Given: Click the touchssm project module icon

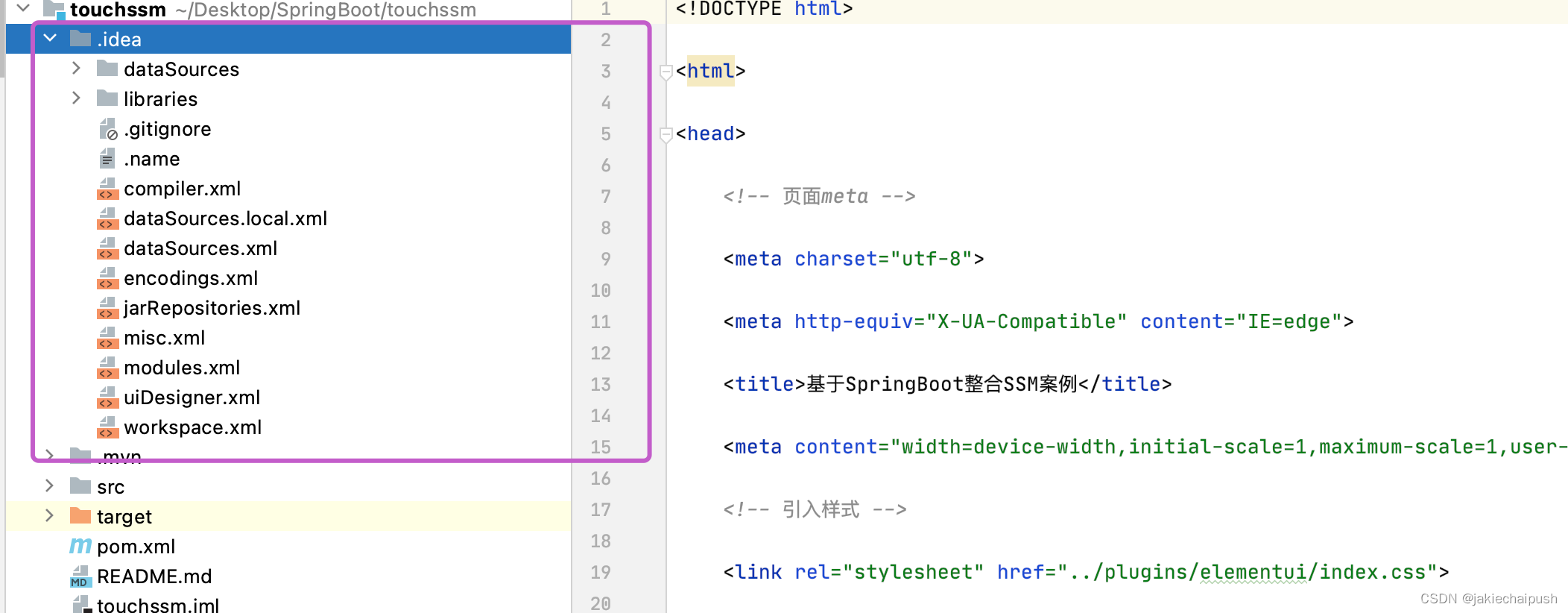Looking at the screenshot, I should tap(54, 9).
